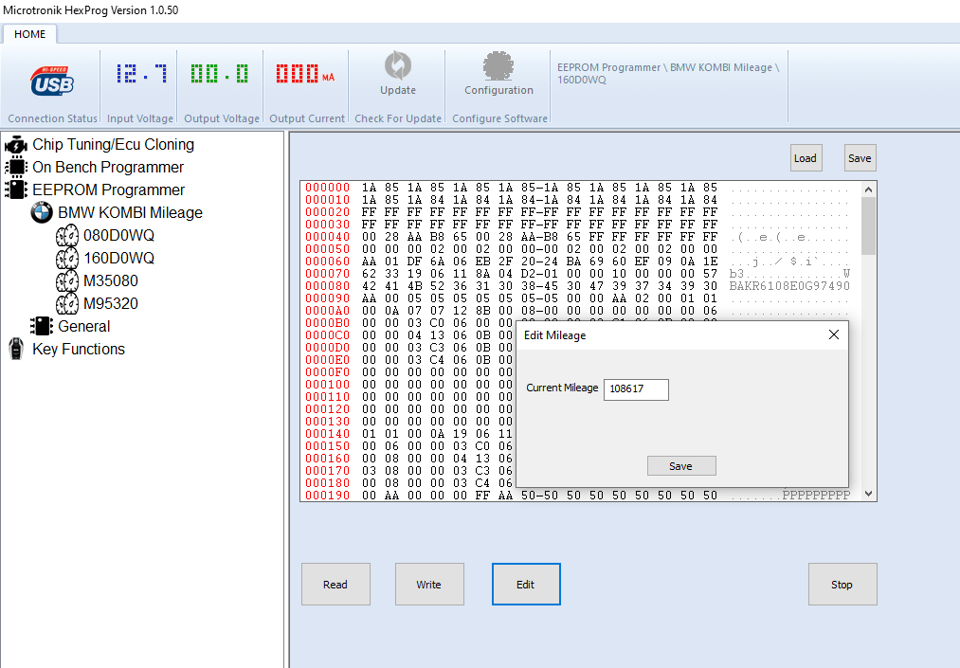Click the gauge icon beside M35080
The width and height of the screenshot is (960, 668).
tap(67, 281)
